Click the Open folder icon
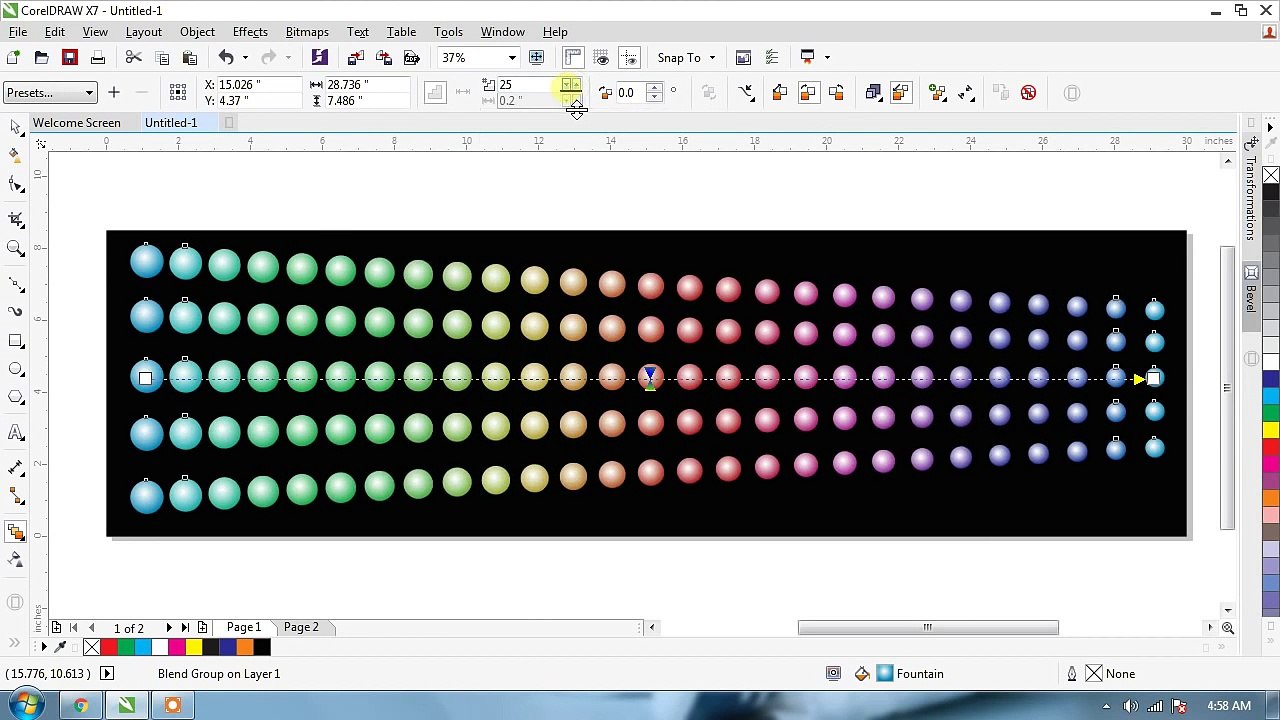 pyautogui.click(x=42, y=57)
